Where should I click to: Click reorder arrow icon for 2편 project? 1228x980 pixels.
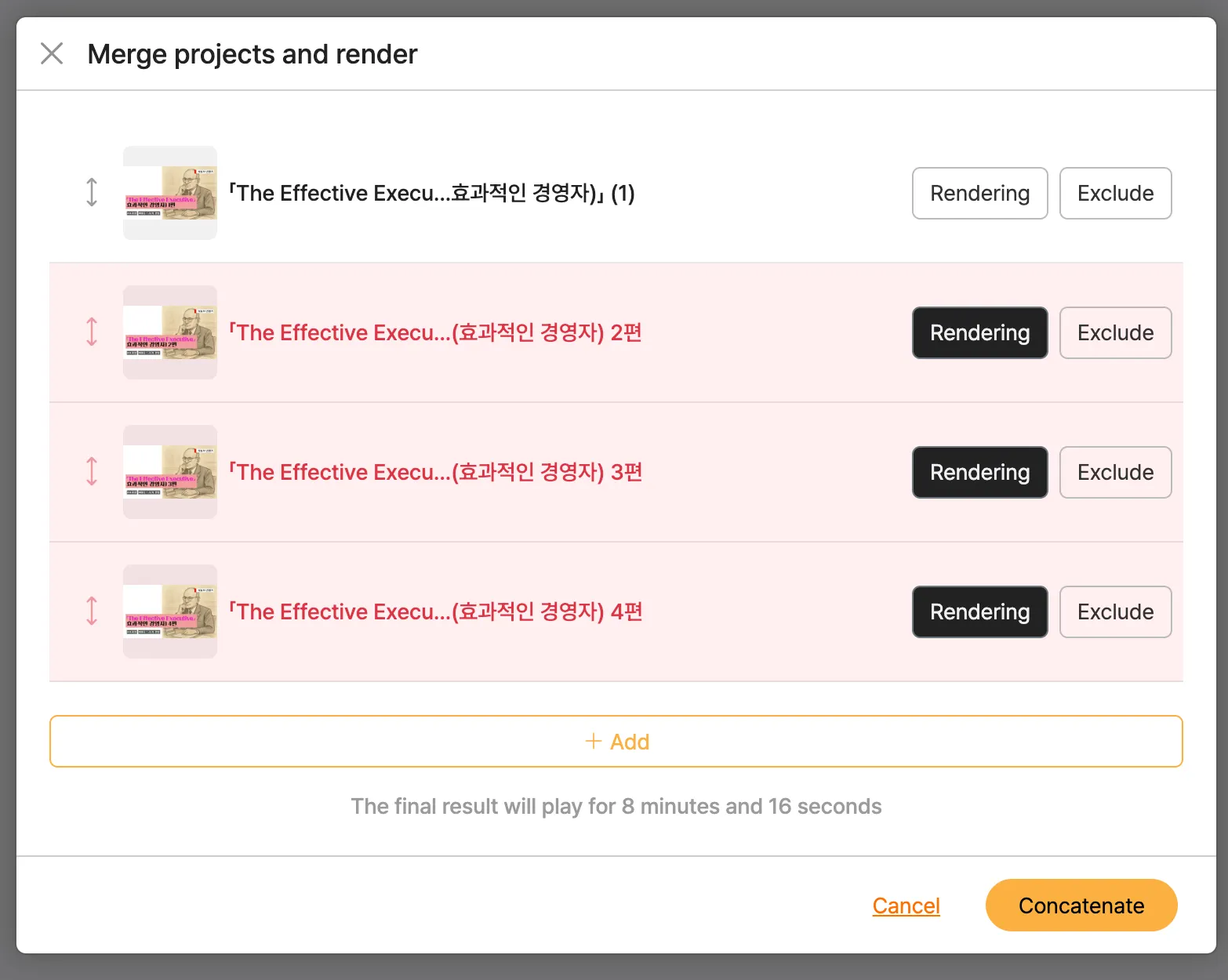(92, 332)
